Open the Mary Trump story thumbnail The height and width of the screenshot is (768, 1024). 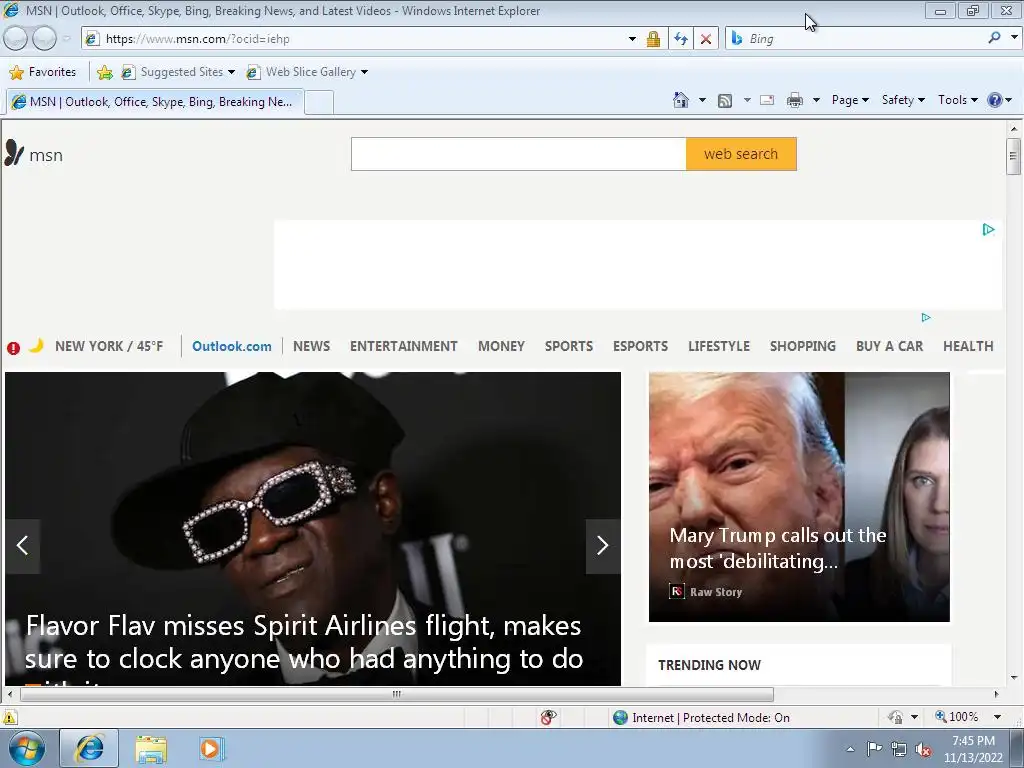tap(799, 497)
